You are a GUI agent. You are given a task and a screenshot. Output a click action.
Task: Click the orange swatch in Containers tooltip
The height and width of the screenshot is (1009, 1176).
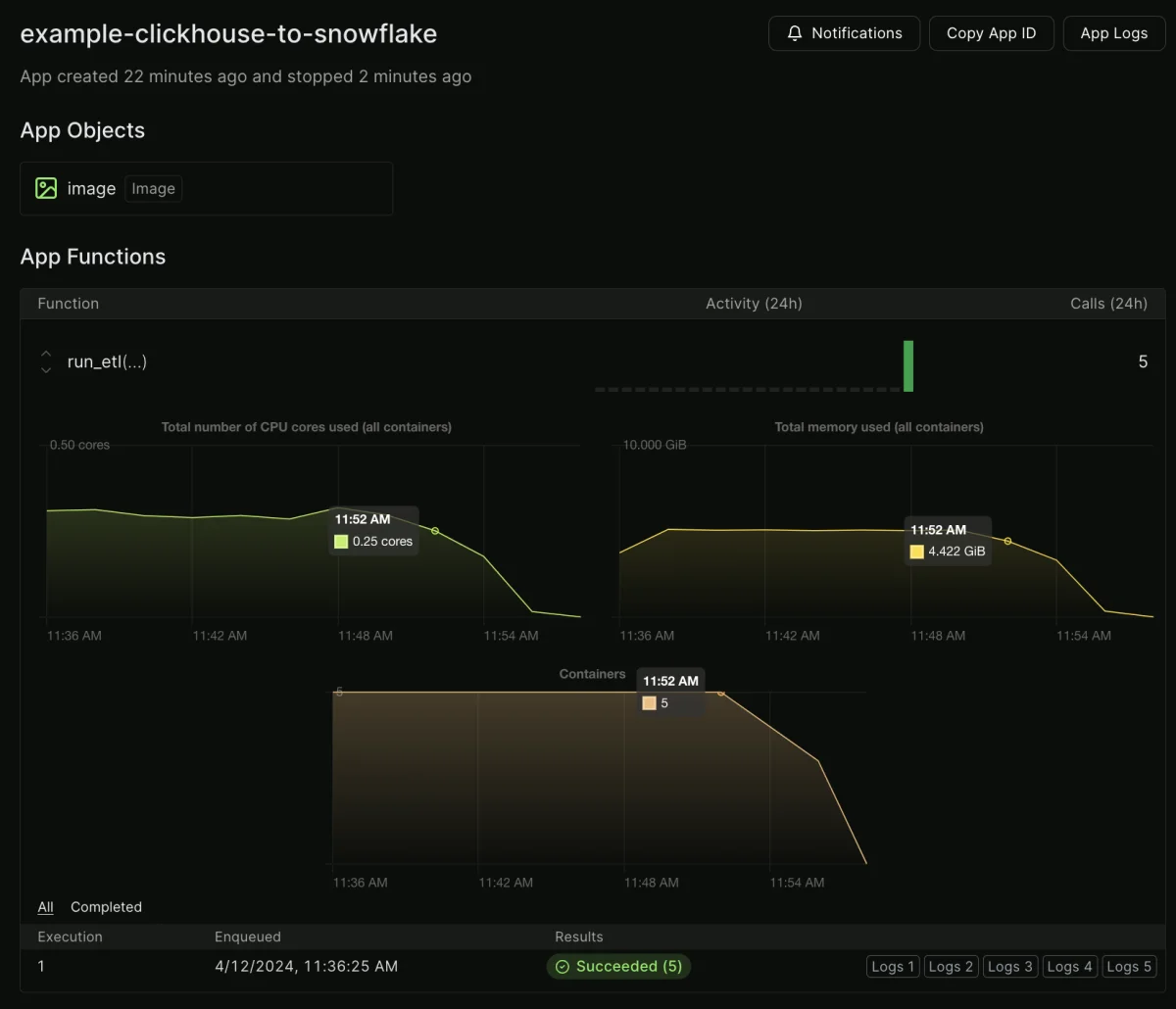(649, 703)
